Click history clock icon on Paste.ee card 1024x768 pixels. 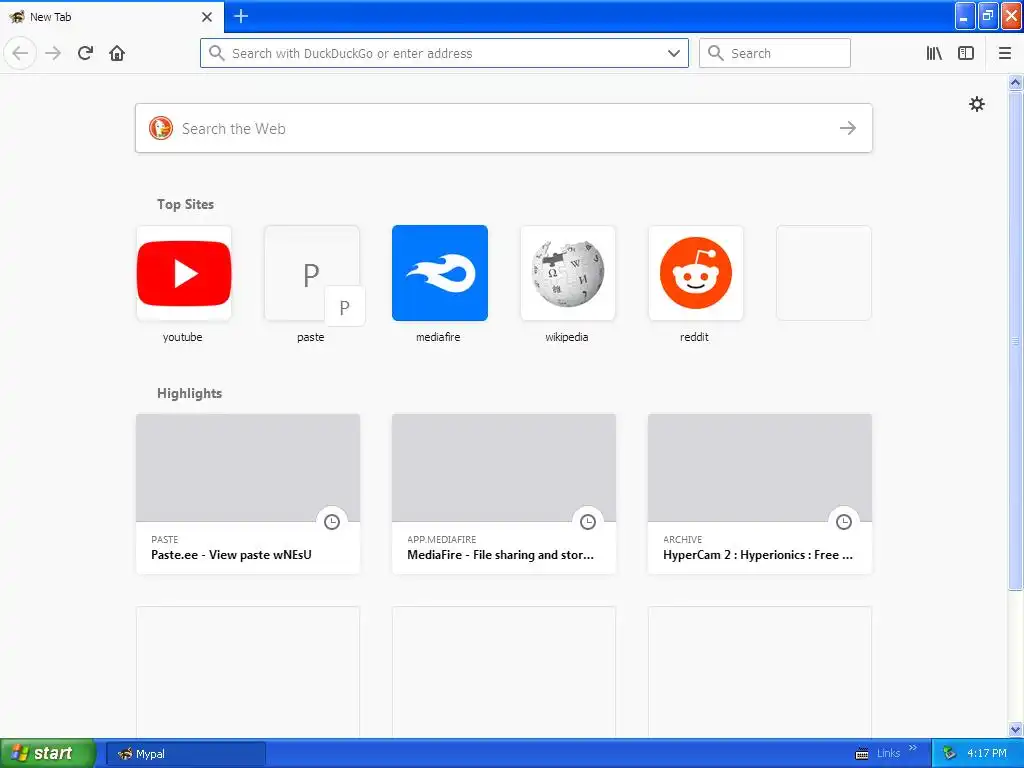click(332, 522)
